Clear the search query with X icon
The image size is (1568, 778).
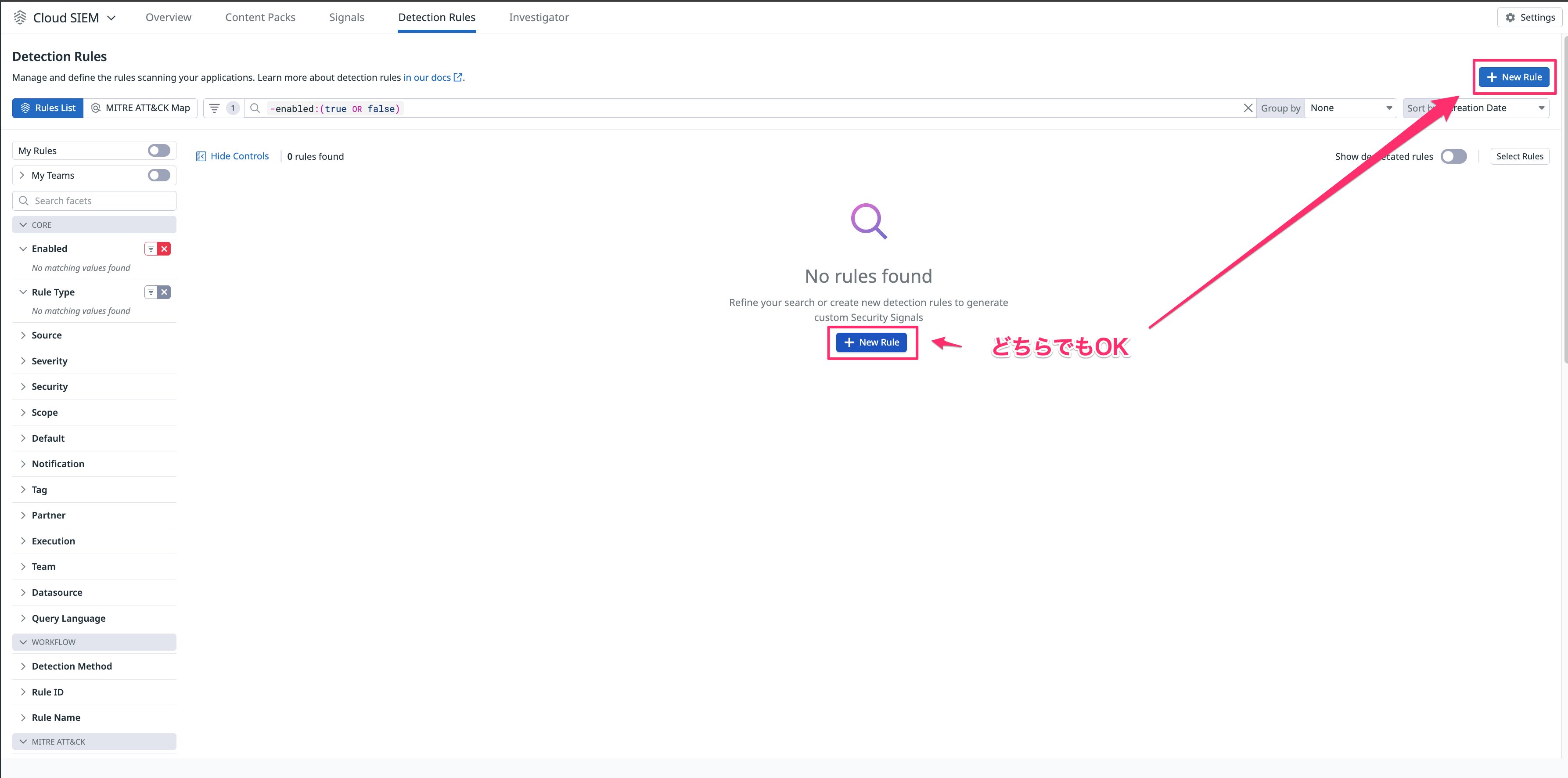[1247, 108]
